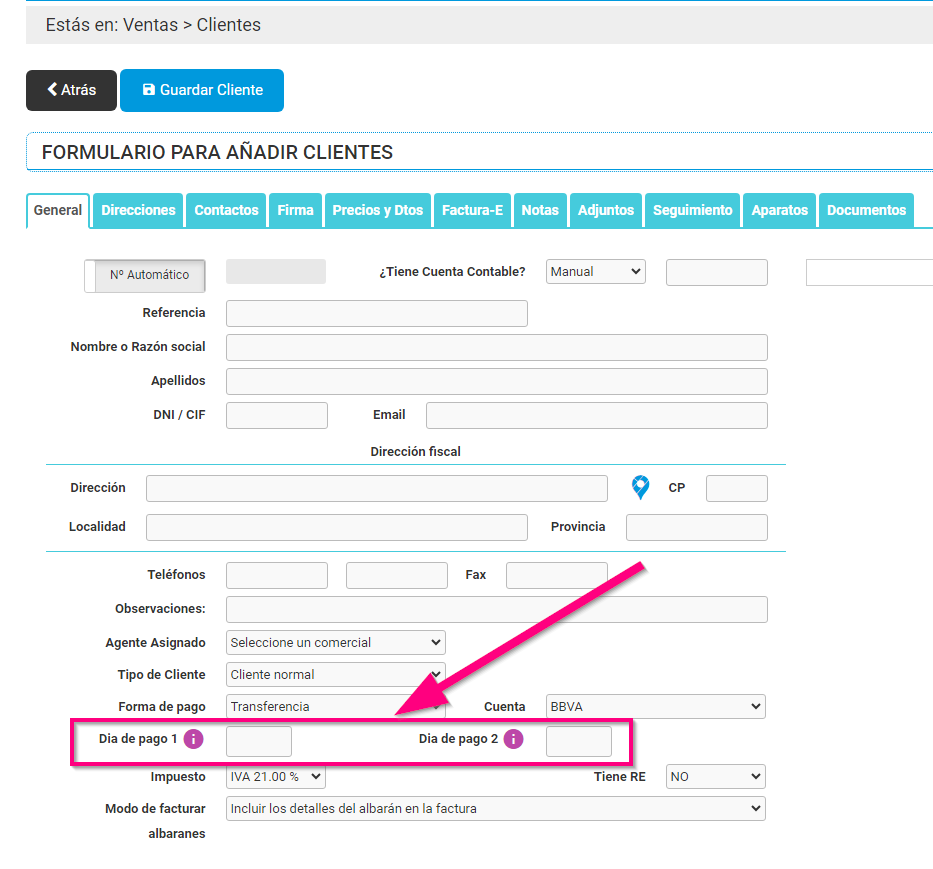Go to the Factura-E tab
This screenshot has width=933, height=869.
pyautogui.click(x=472, y=210)
